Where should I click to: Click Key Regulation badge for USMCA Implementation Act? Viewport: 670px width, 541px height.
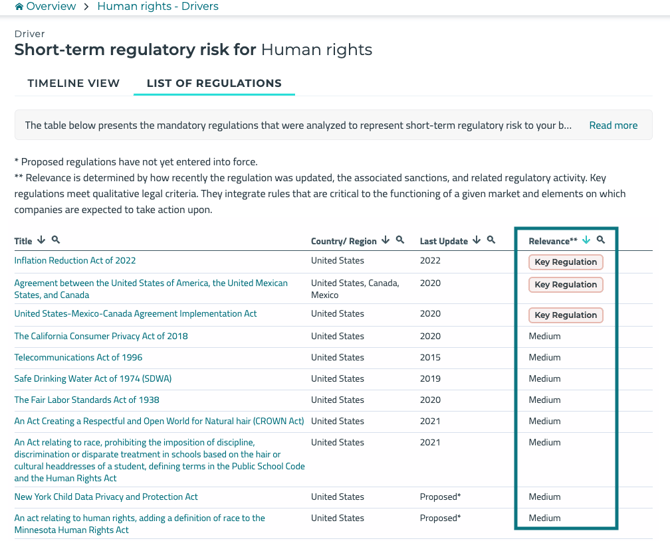[x=566, y=315]
